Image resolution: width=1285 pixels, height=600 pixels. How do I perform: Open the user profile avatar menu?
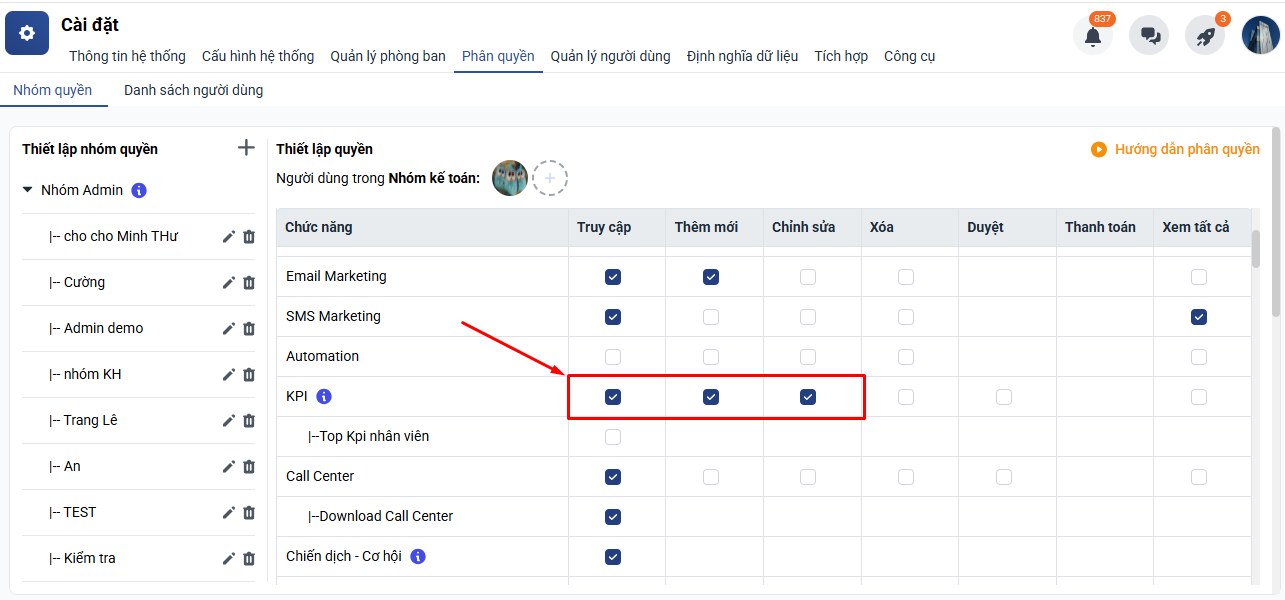point(1261,35)
